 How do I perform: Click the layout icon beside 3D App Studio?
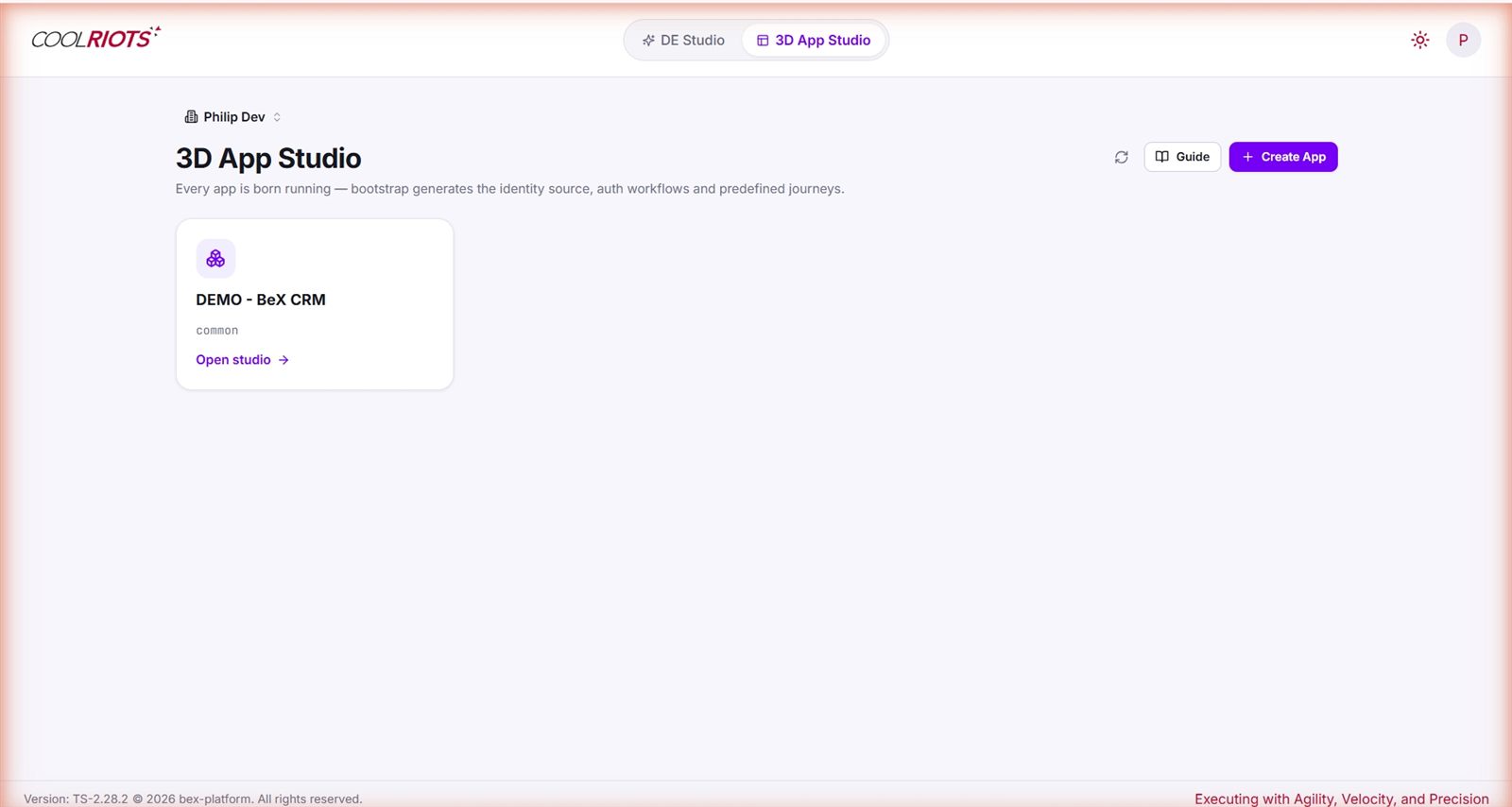[x=763, y=41]
